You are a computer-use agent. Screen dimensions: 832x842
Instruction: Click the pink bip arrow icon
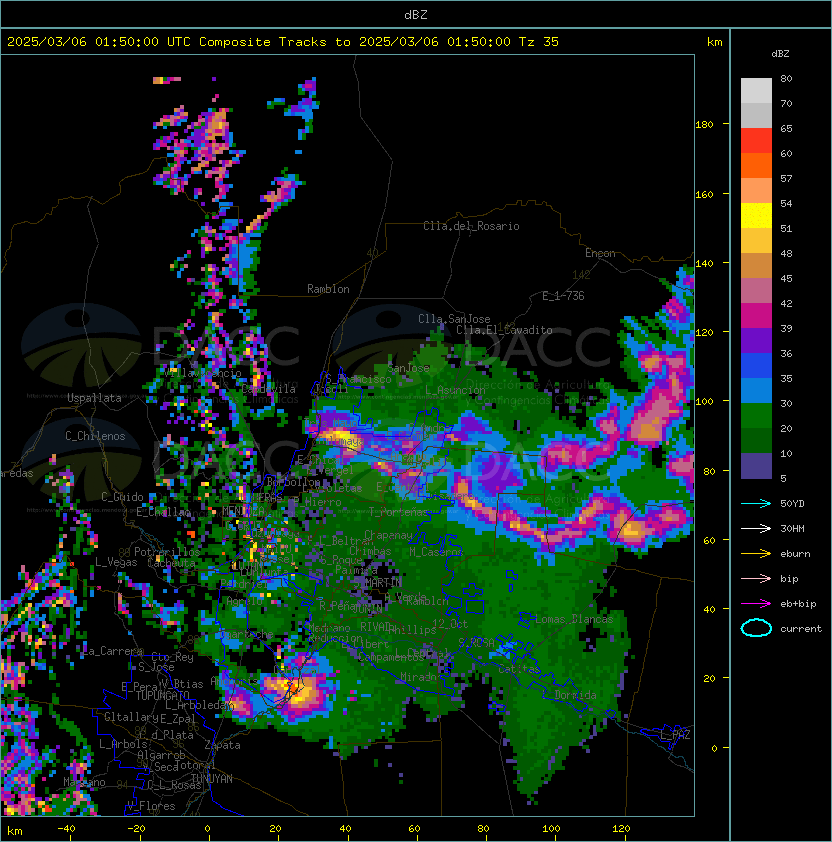pos(756,578)
